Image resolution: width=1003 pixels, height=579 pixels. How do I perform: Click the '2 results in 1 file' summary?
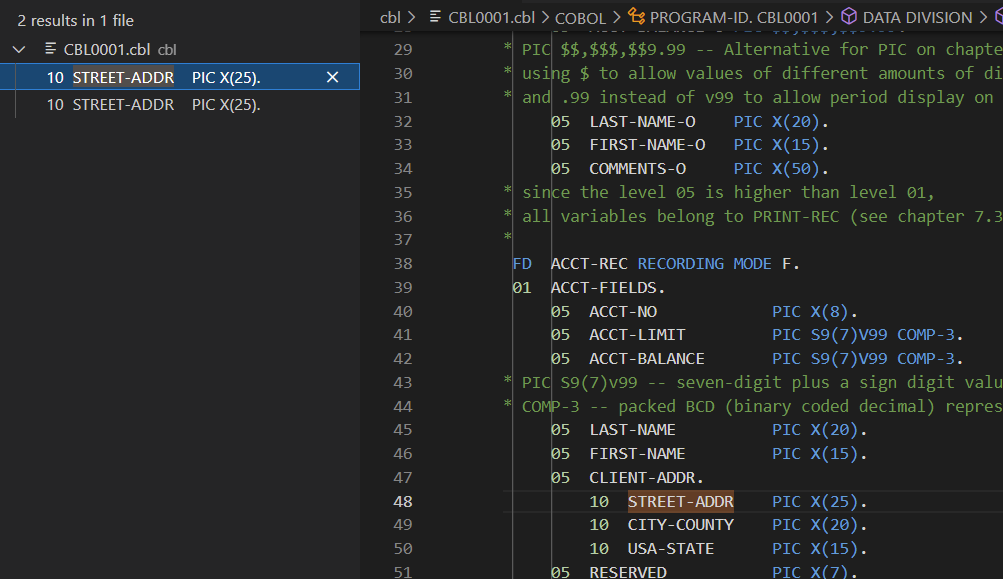(75, 20)
